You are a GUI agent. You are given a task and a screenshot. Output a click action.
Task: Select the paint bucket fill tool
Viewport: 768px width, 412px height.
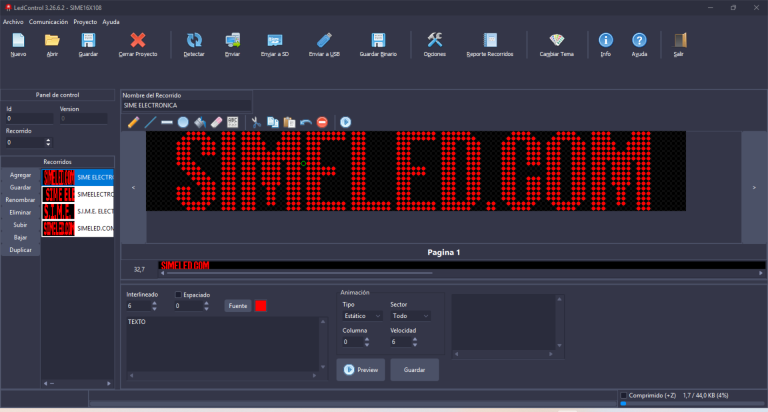200,122
